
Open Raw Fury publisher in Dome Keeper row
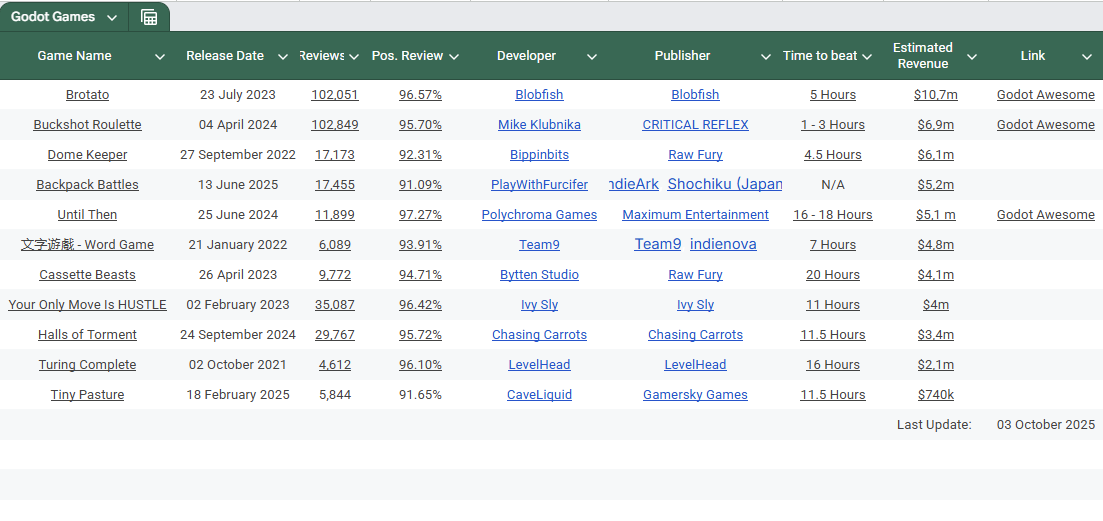click(695, 155)
